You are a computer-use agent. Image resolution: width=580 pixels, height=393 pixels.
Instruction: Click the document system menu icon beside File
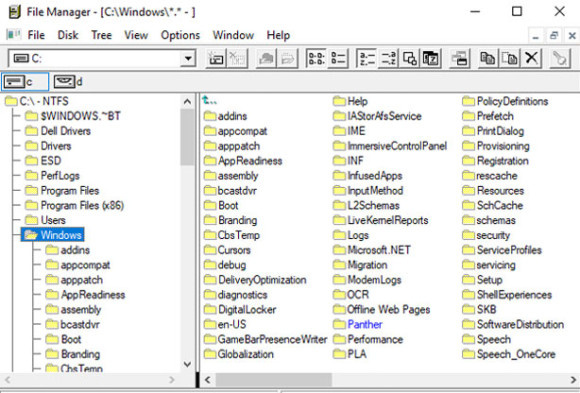click(x=14, y=35)
